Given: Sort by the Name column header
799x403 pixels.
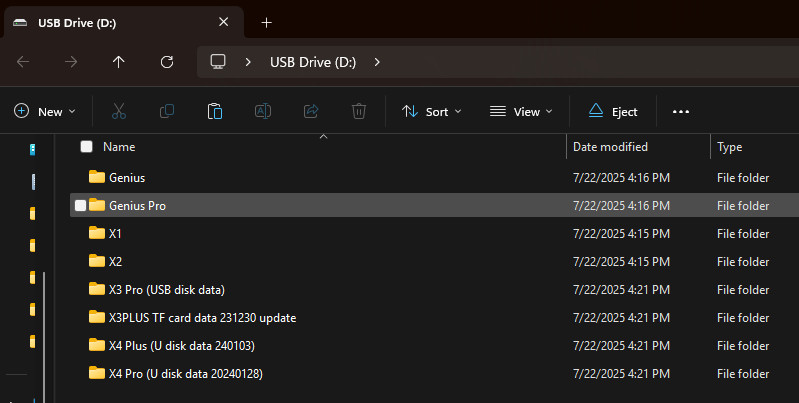Looking at the screenshot, I should click(119, 147).
